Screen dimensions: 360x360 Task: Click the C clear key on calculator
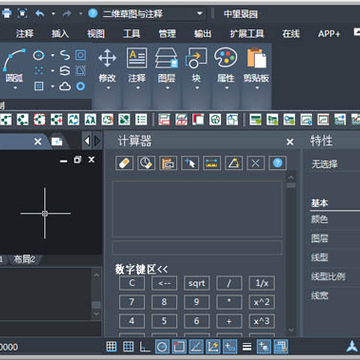132,283
